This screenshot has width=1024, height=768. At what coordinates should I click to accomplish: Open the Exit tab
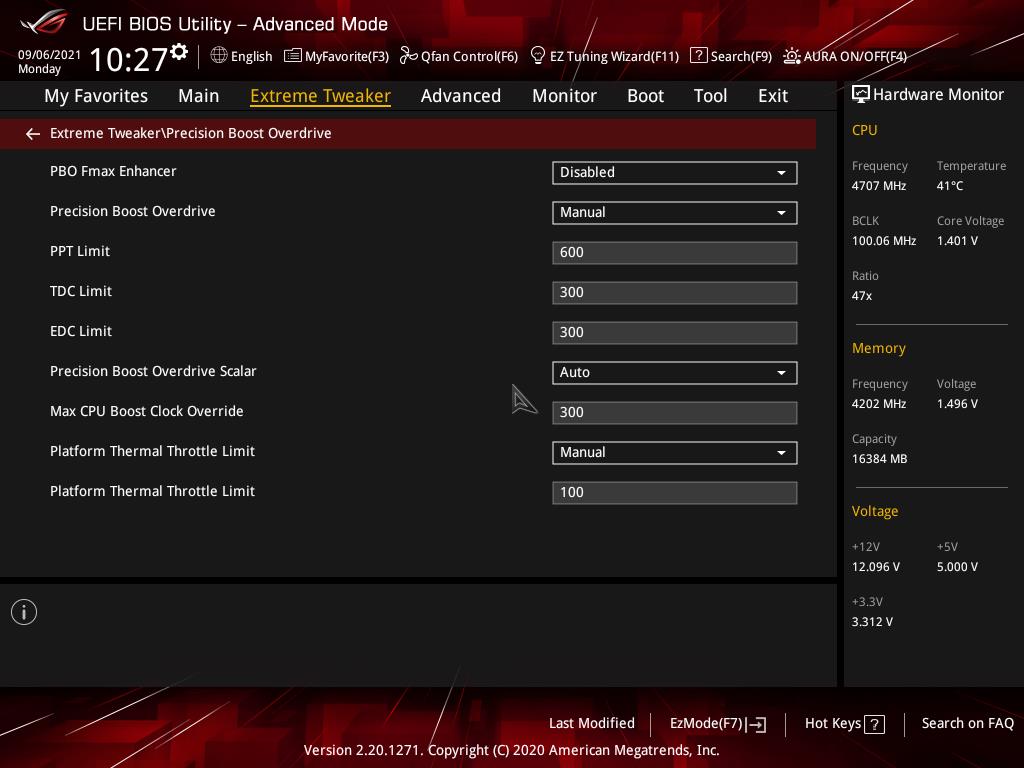pyautogui.click(x=773, y=96)
